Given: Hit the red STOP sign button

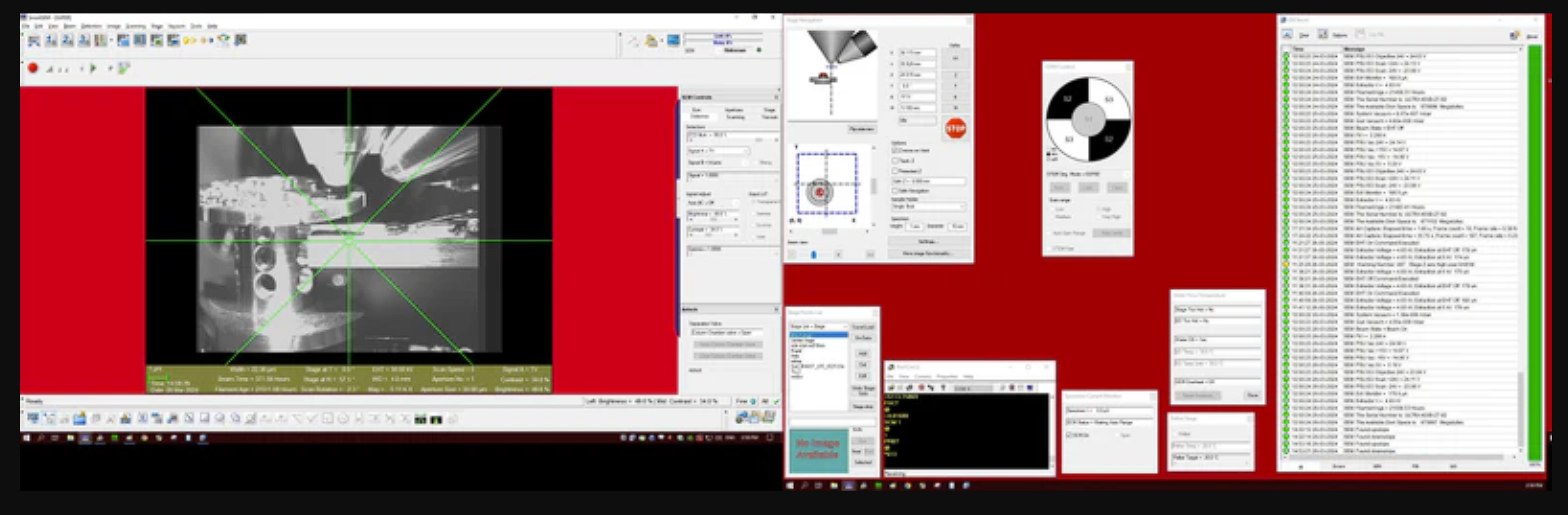Looking at the screenshot, I should coord(955,128).
